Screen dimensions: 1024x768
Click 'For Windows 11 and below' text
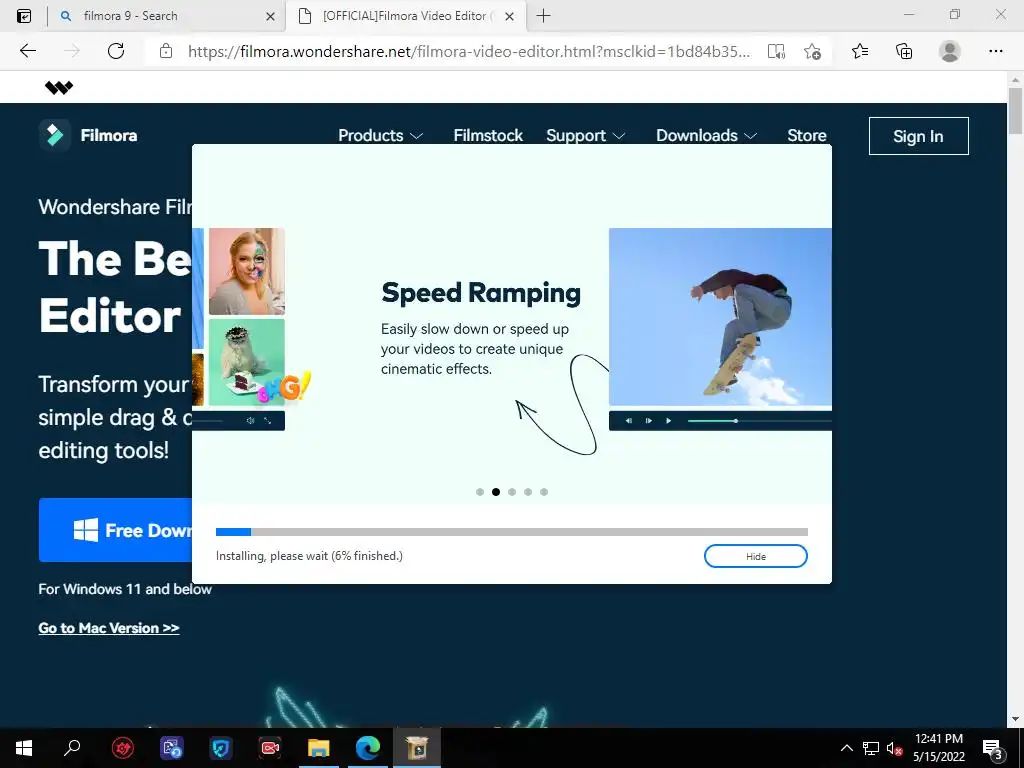pos(125,589)
